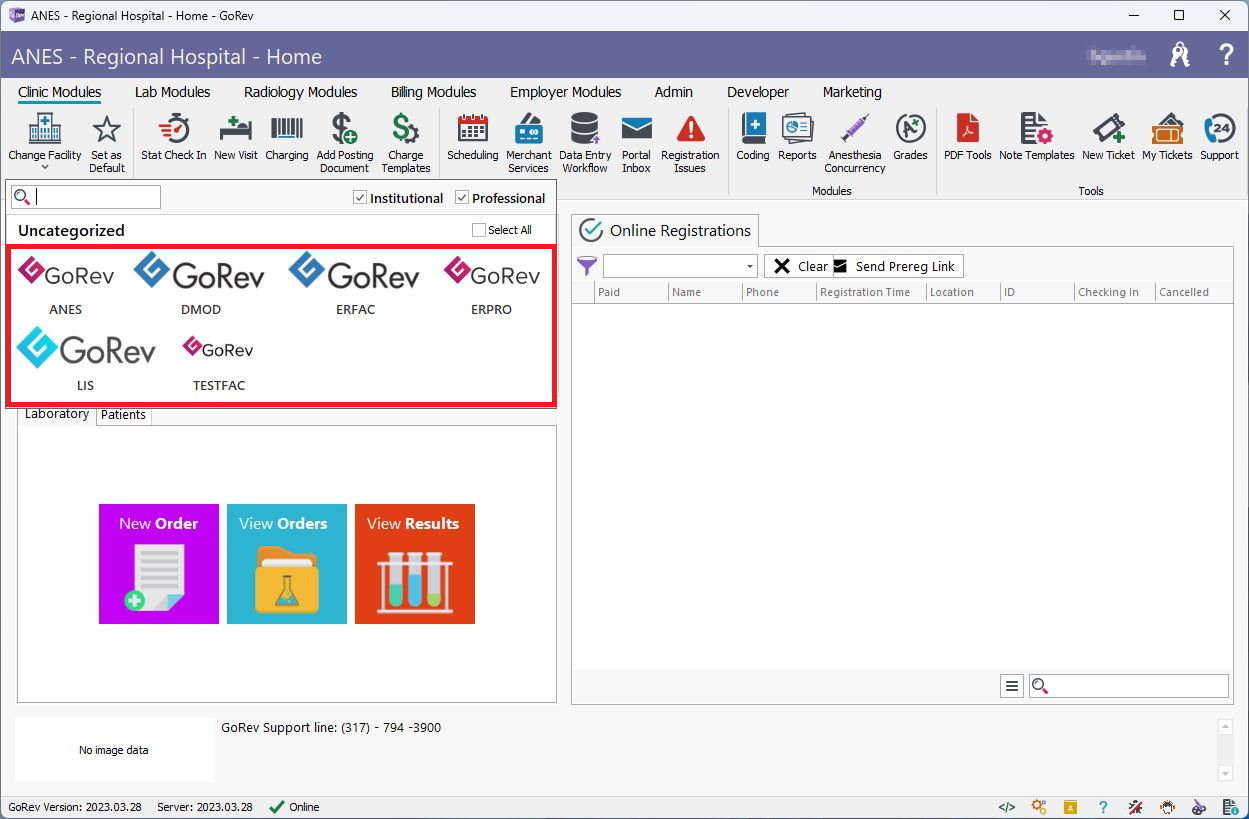
Task: Select the ANES facility
Action: click(66, 286)
